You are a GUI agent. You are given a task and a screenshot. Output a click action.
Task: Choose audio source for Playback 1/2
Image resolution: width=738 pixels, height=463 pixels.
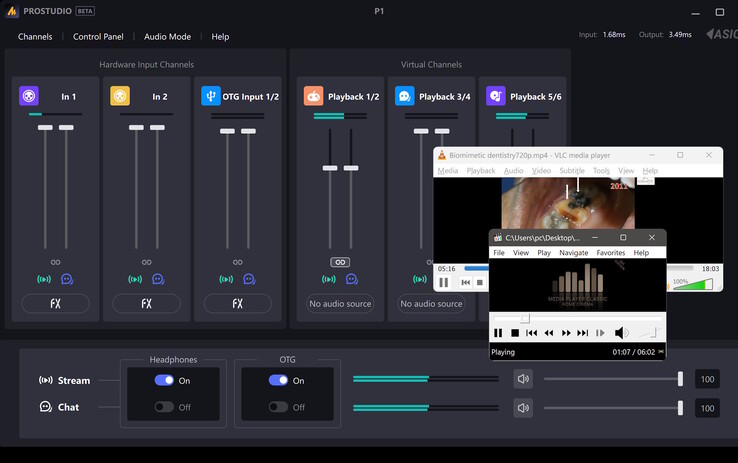pos(340,303)
